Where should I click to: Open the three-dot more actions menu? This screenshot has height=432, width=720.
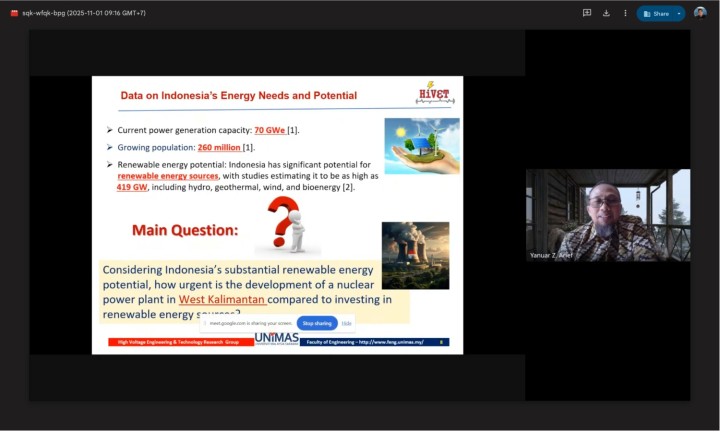click(x=625, y=13)
